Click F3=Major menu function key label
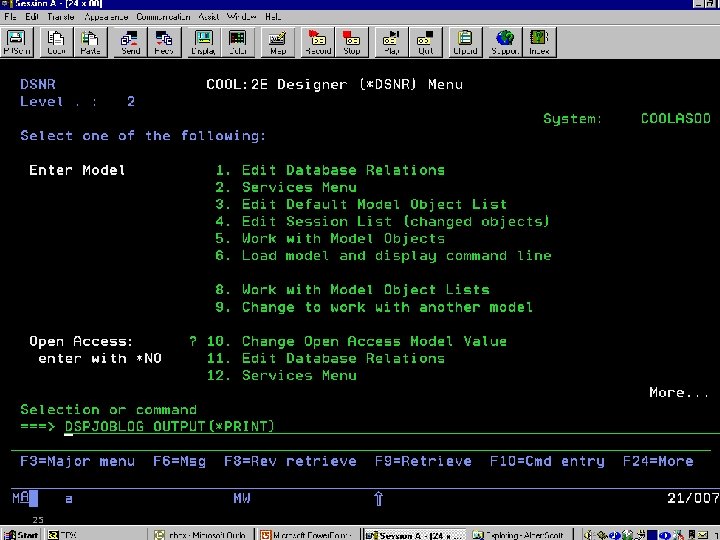Image resolution: width=720 pixels, height=540 pixels. pyautogui.click(x=77, y=461)
